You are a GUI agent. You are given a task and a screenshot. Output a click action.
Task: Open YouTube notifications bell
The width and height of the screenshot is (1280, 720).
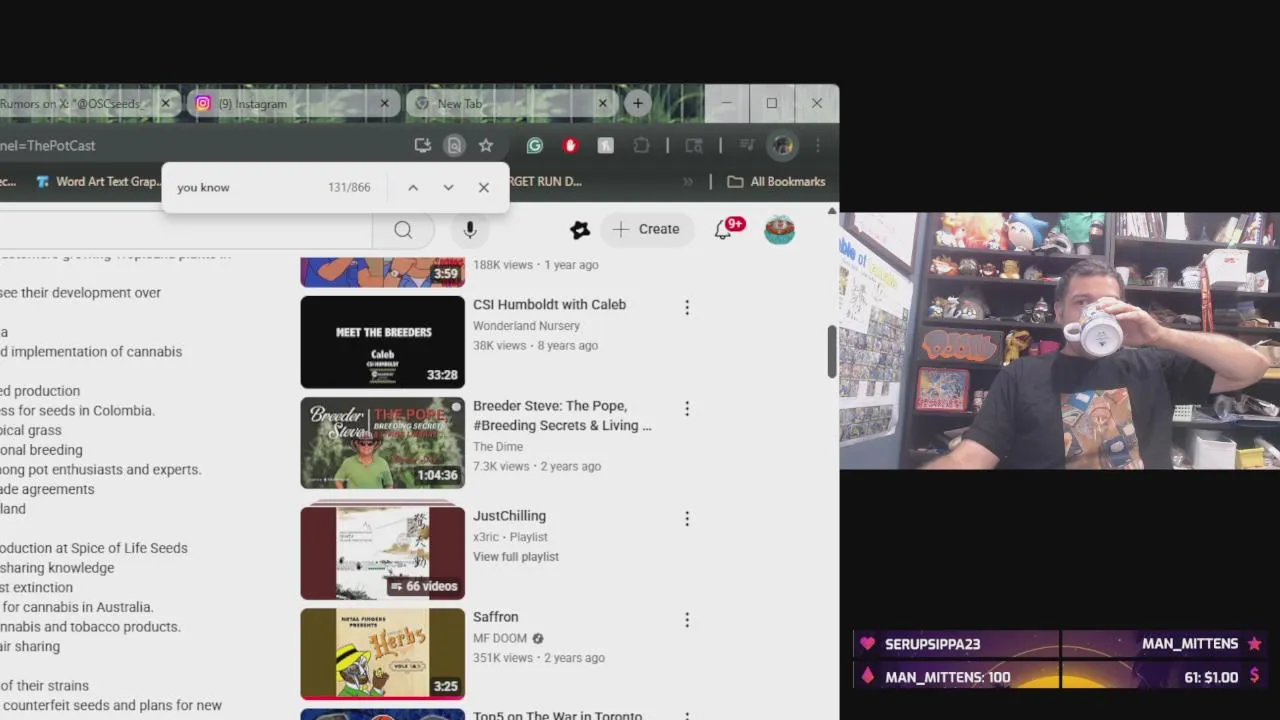(x=723, y=230)
